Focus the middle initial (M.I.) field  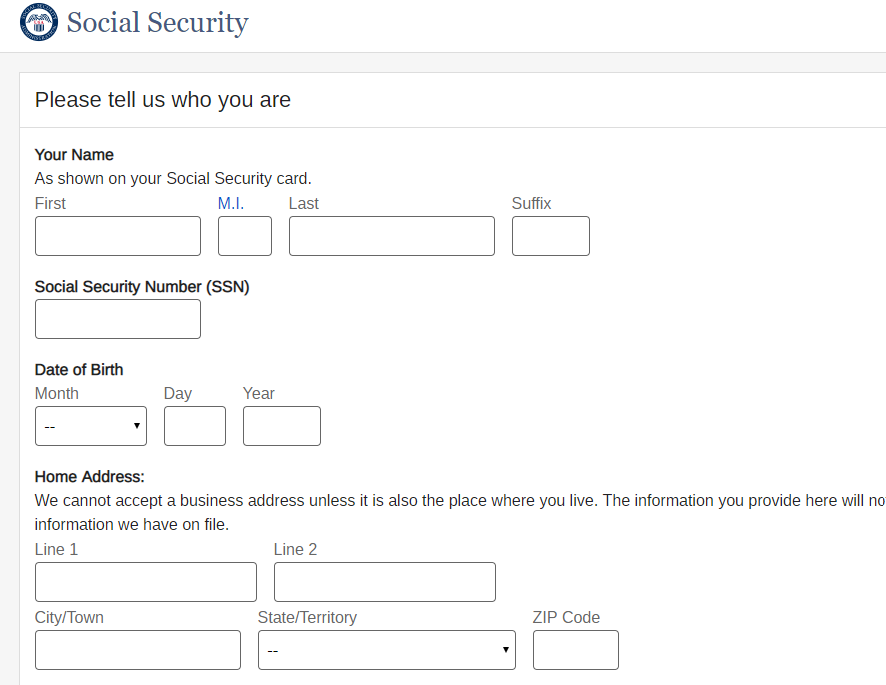point(245,236)
